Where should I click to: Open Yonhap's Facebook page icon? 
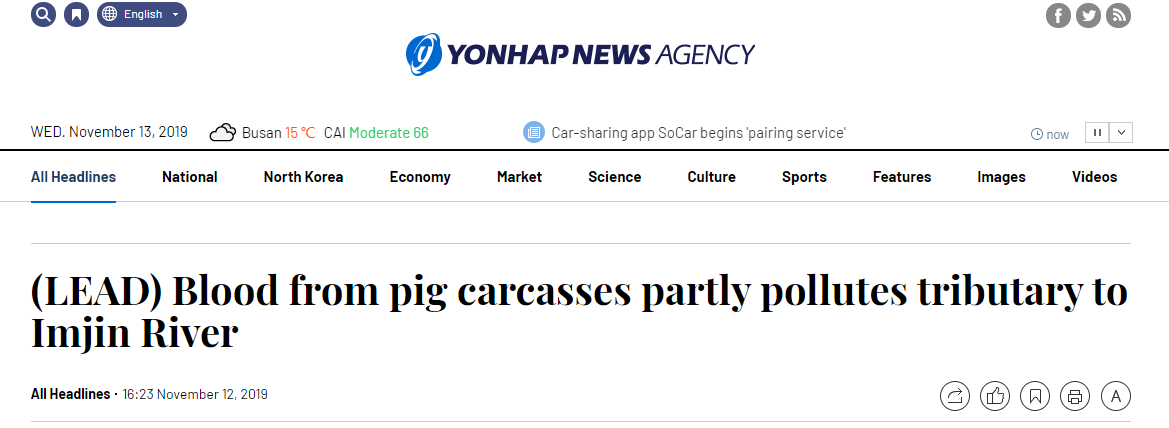pos(1058,16)
